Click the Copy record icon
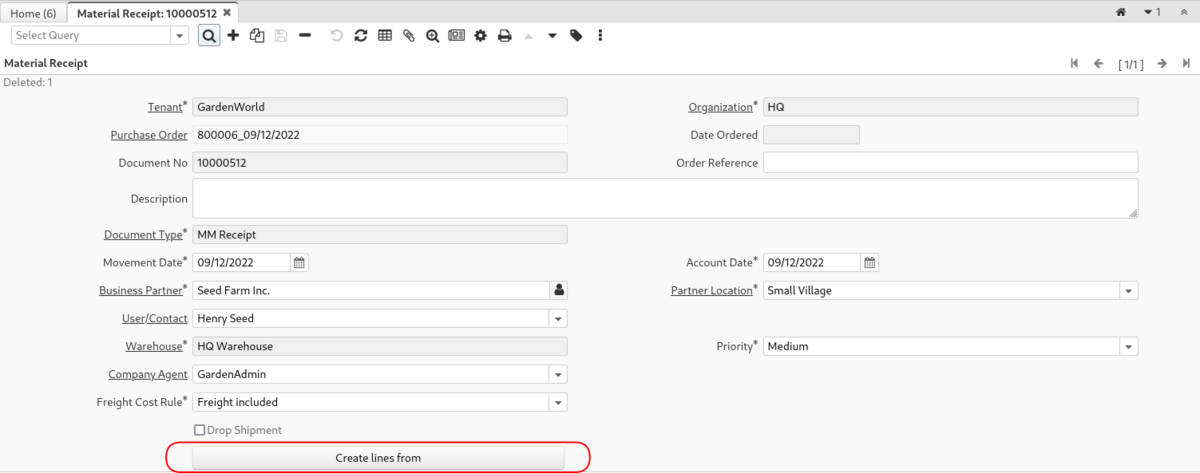1200x473 pixels. [257, 35]
